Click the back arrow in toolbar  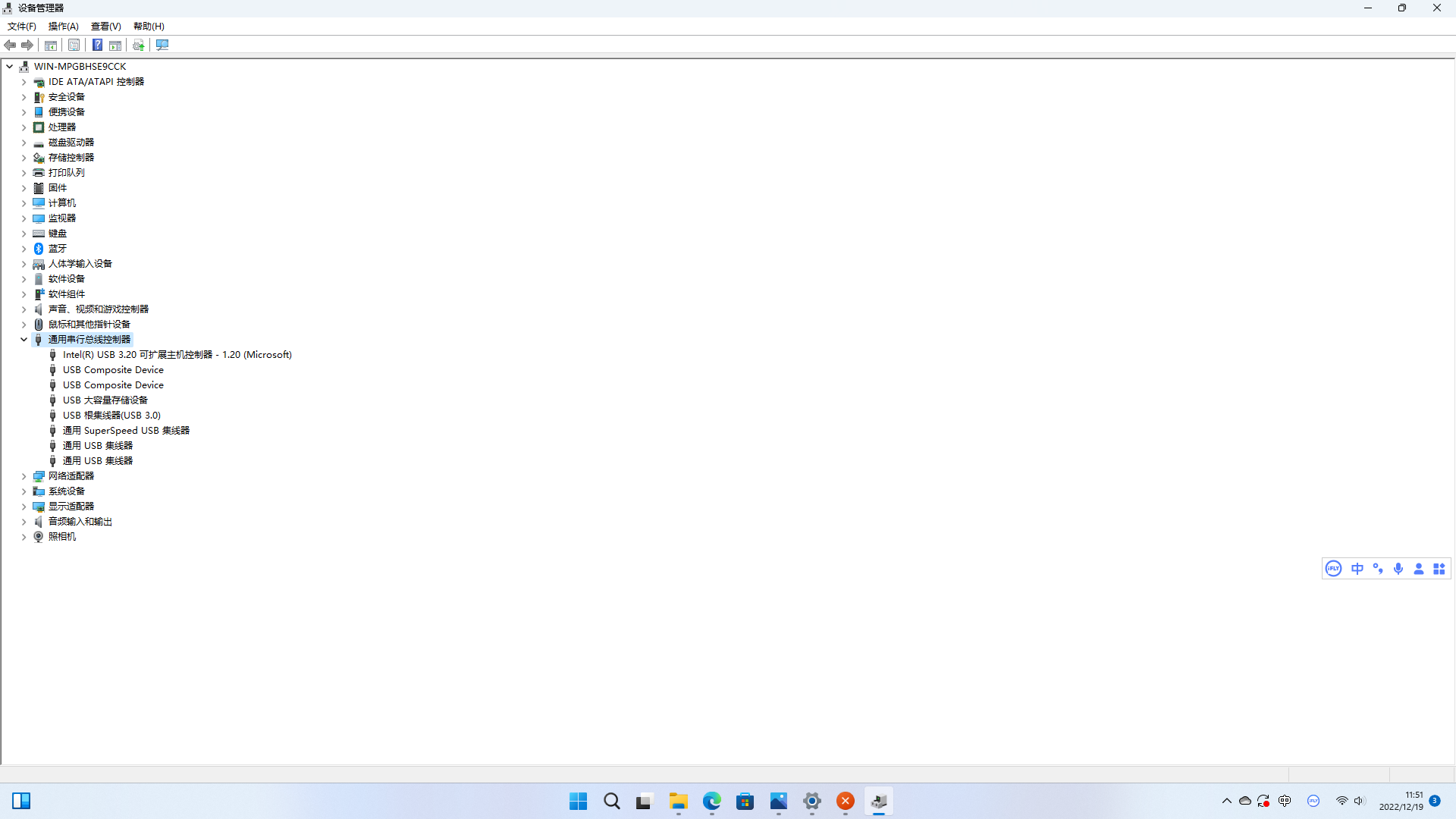point(10,45)
